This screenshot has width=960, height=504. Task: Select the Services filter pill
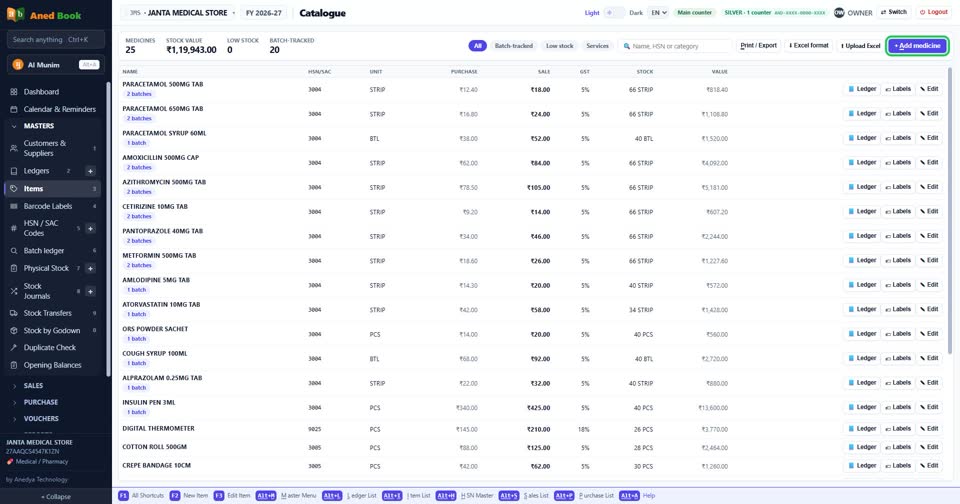point(598,46)
